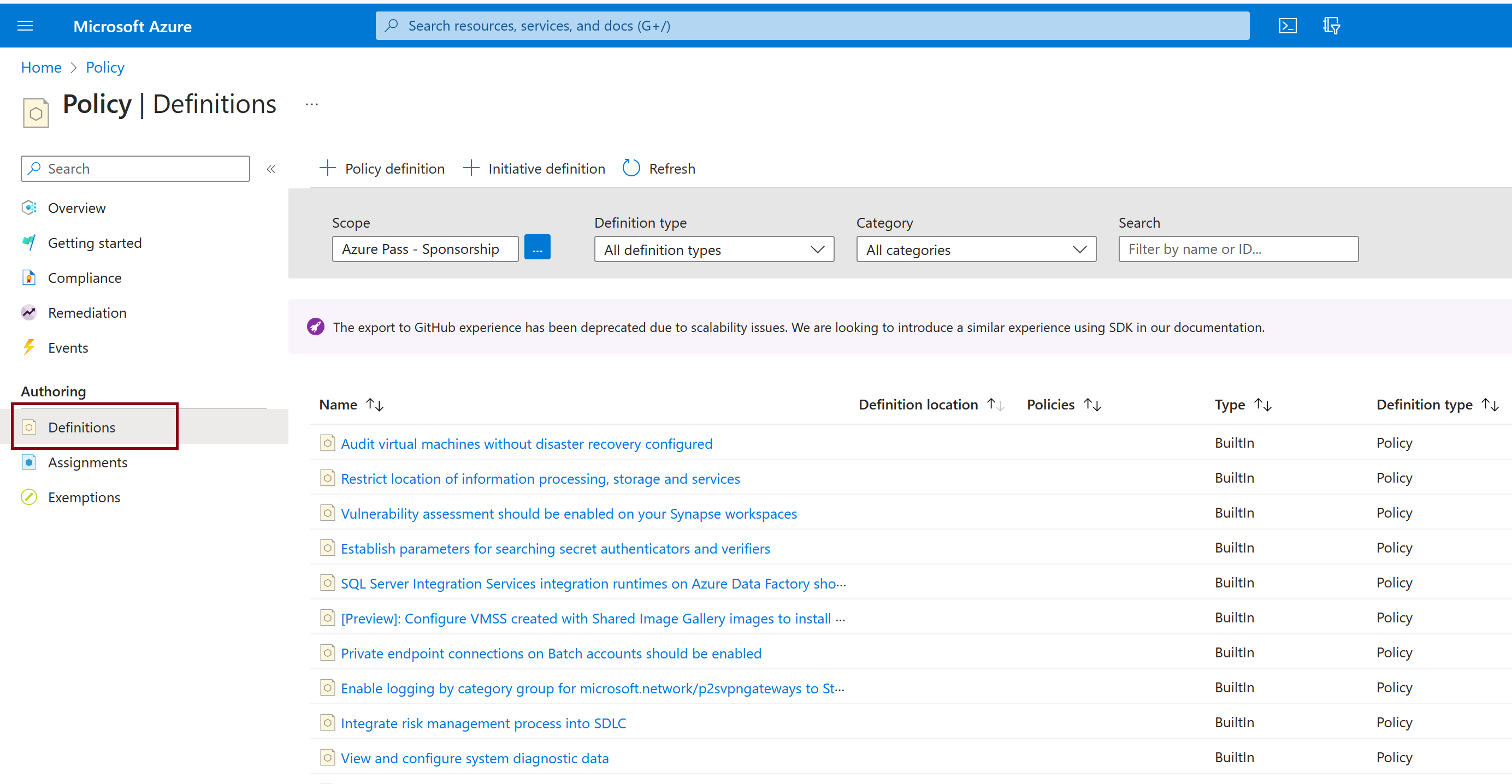Click the Refresh icon above the filters
The image size is (1512, 784).
click(x=630, y=168)
